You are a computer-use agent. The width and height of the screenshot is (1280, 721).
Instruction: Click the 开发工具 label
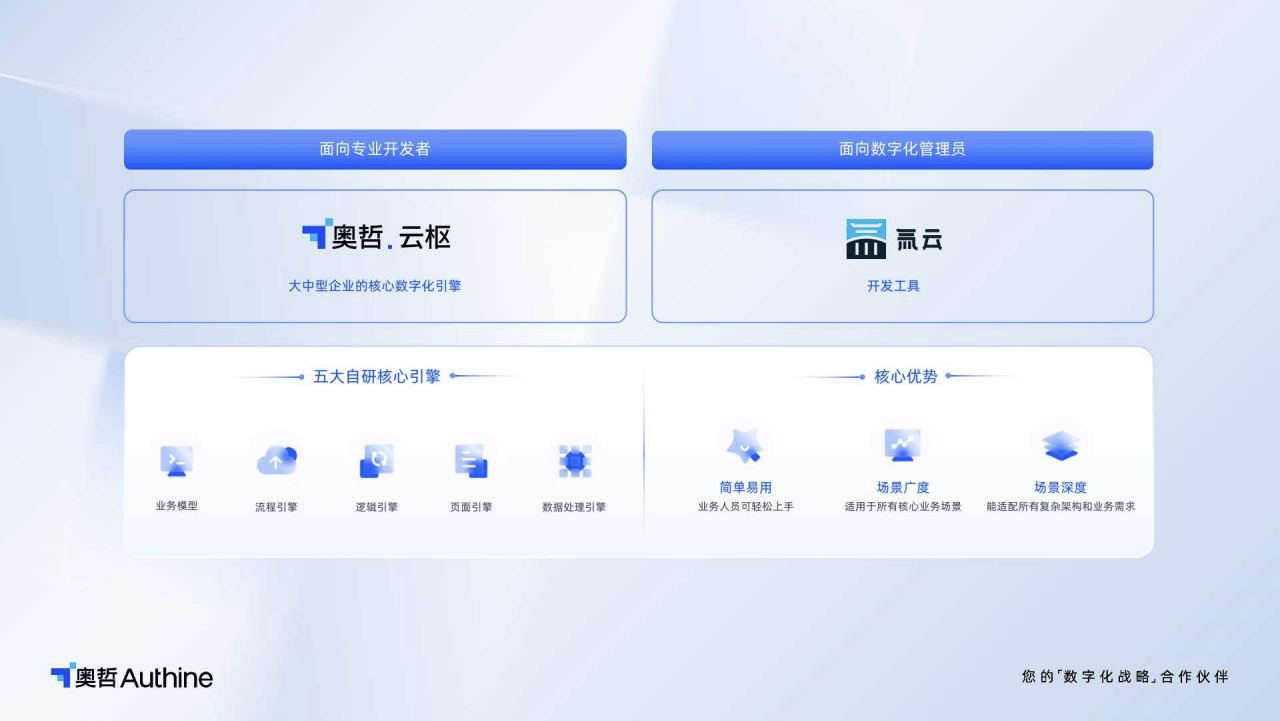[x=893, y=286]
